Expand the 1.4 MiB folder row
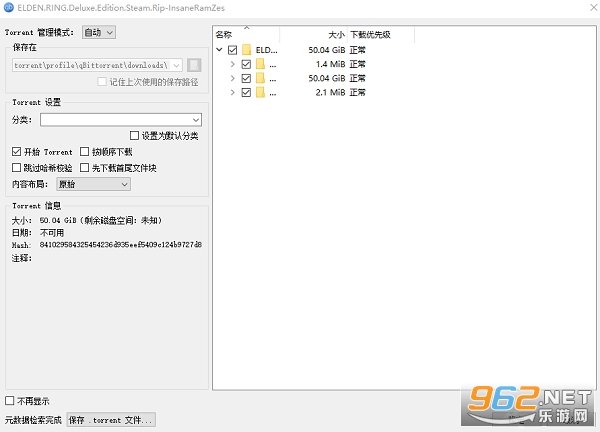The width and height of the screenshot is (600, 432). tap(233, 64)
